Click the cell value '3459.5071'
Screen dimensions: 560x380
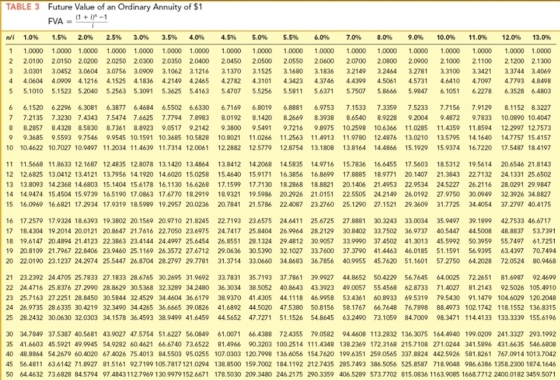[541, 375]
